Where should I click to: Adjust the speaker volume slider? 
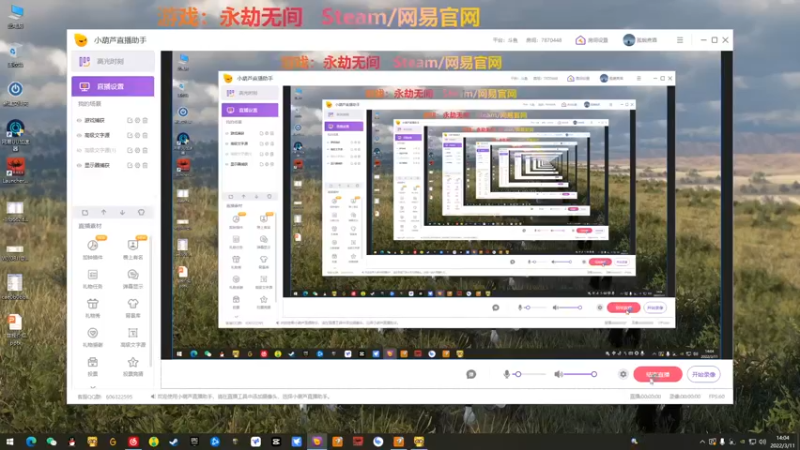pos(581,374)
